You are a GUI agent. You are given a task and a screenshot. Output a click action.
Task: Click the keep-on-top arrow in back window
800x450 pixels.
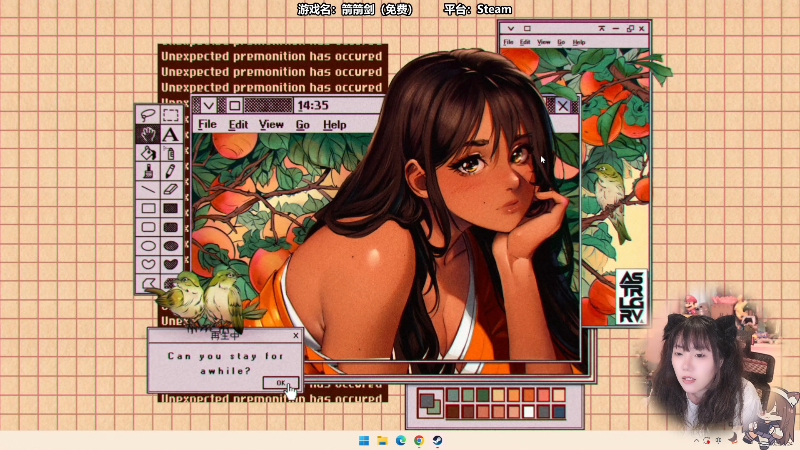click(602, 29)
